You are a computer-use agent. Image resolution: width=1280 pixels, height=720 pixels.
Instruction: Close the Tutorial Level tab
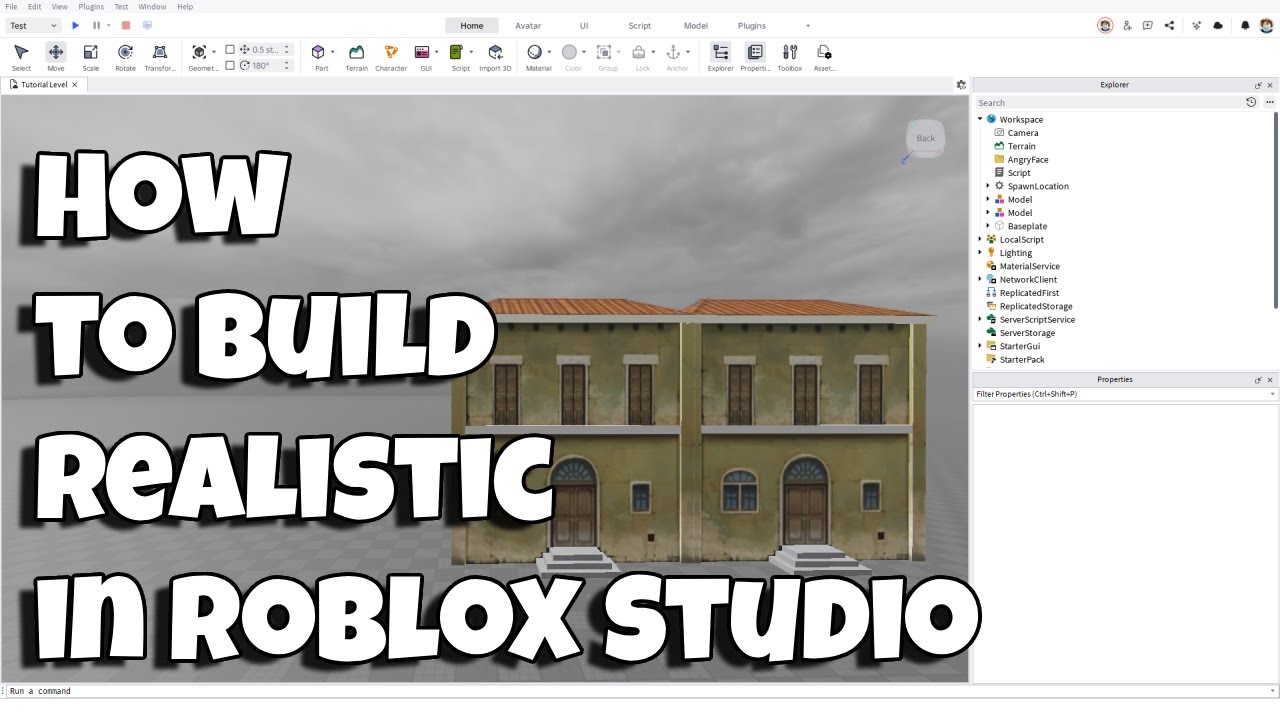[x=74, y=85]
